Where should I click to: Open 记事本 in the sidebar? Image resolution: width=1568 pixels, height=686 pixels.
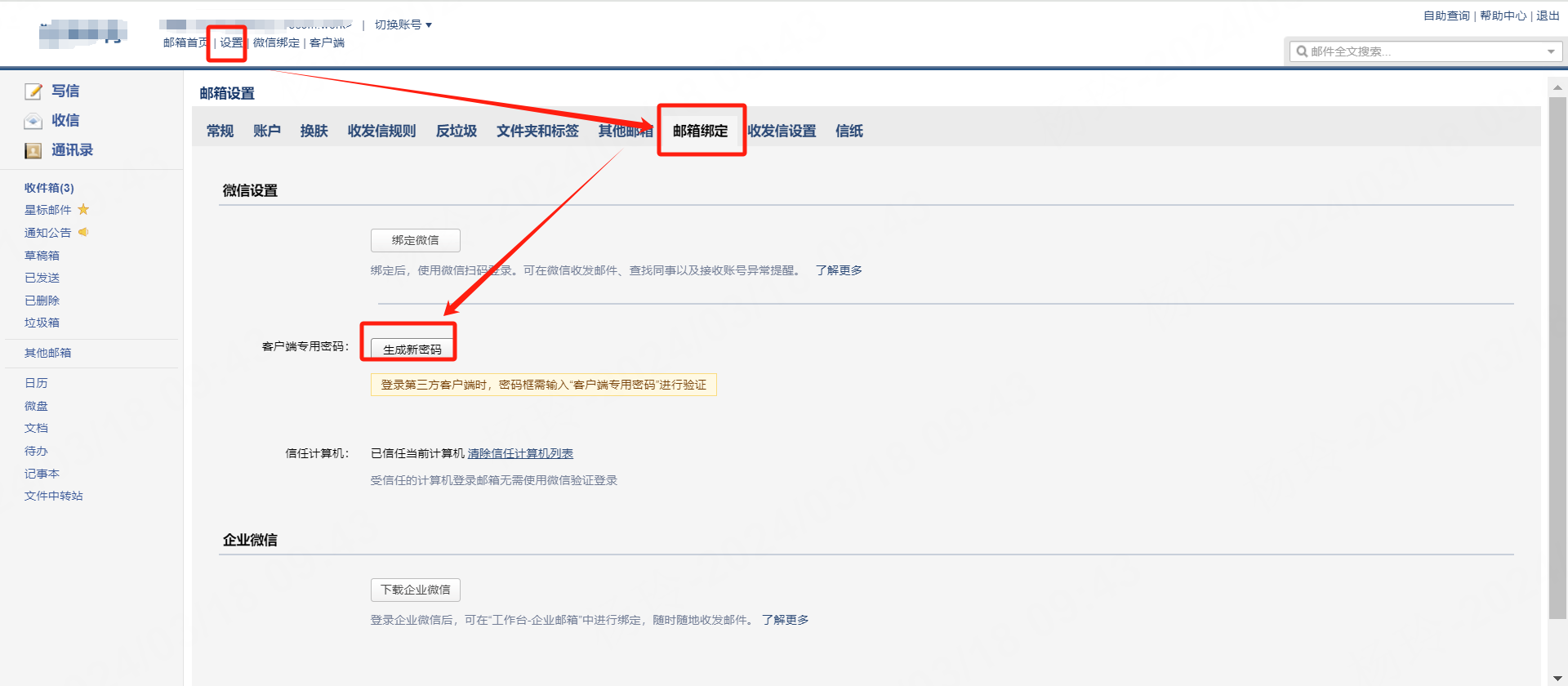[42, 474]
